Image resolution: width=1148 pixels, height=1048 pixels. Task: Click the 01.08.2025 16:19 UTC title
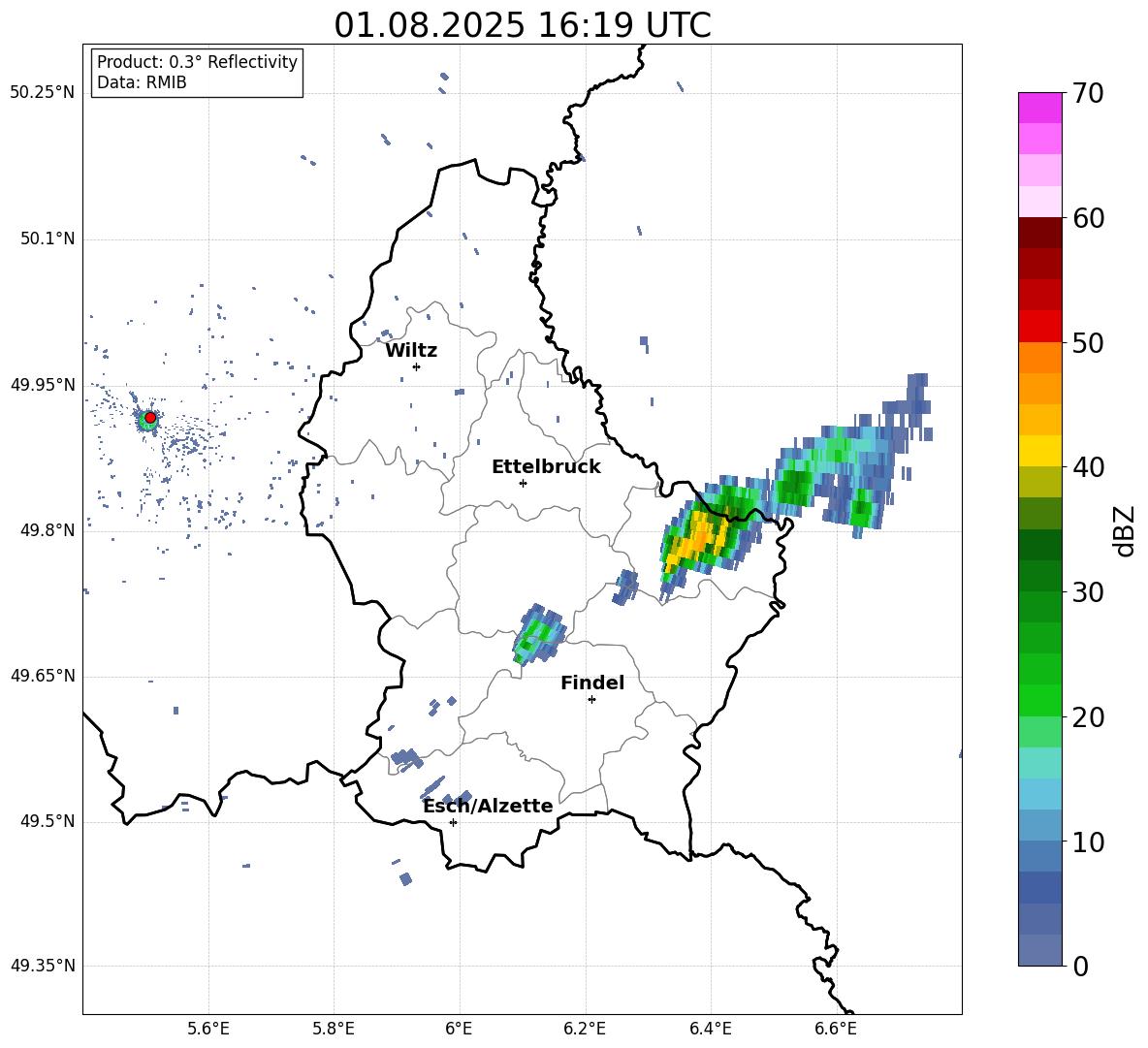pyautogui.click(x=523, y=25)
